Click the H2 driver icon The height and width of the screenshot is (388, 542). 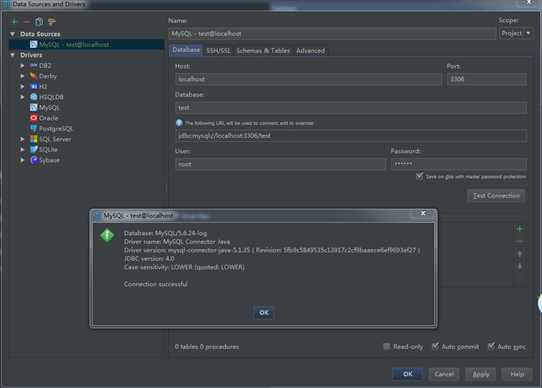34,86
